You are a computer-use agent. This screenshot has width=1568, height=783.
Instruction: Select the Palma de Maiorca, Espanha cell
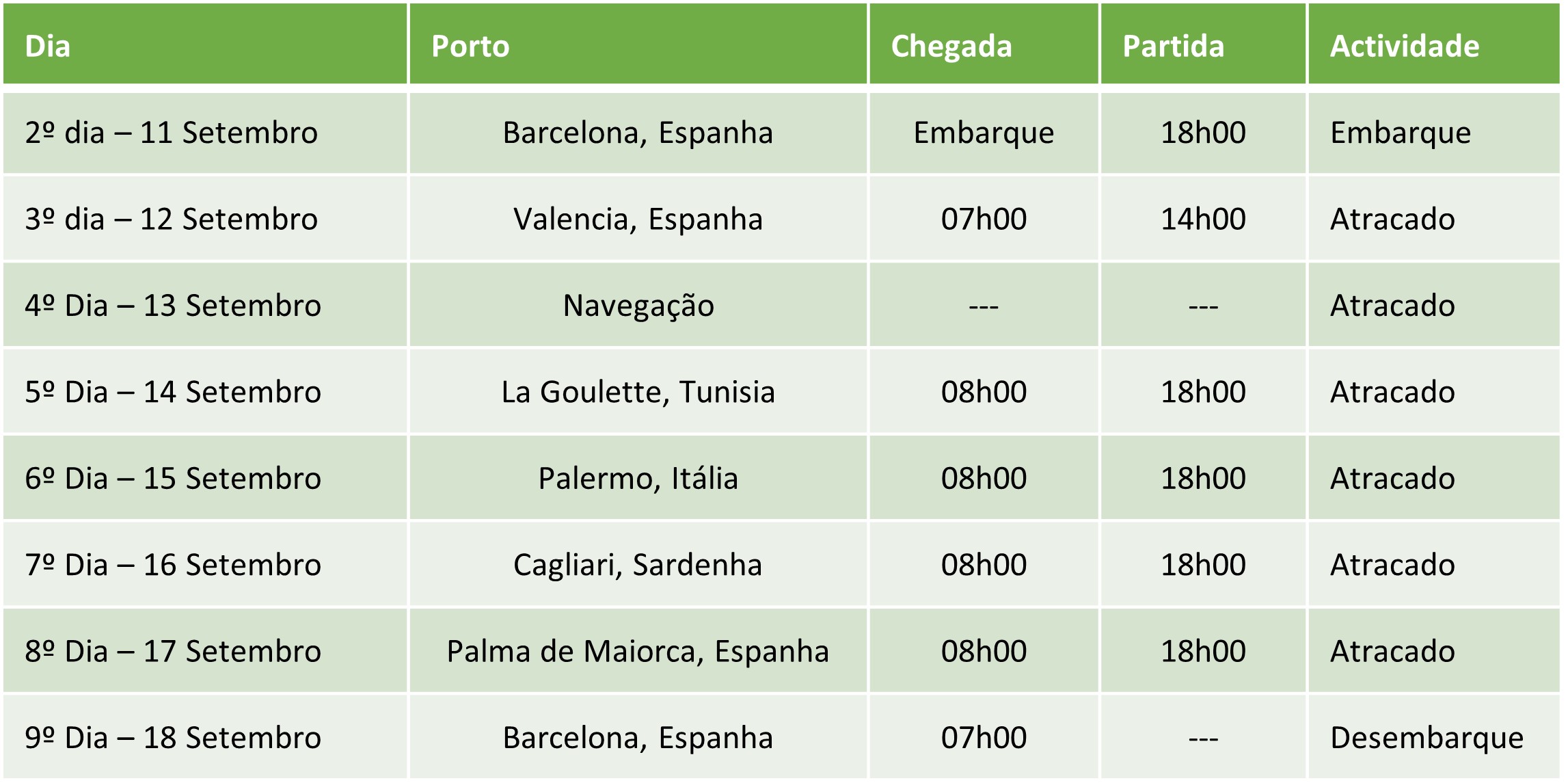coord(638,652)
